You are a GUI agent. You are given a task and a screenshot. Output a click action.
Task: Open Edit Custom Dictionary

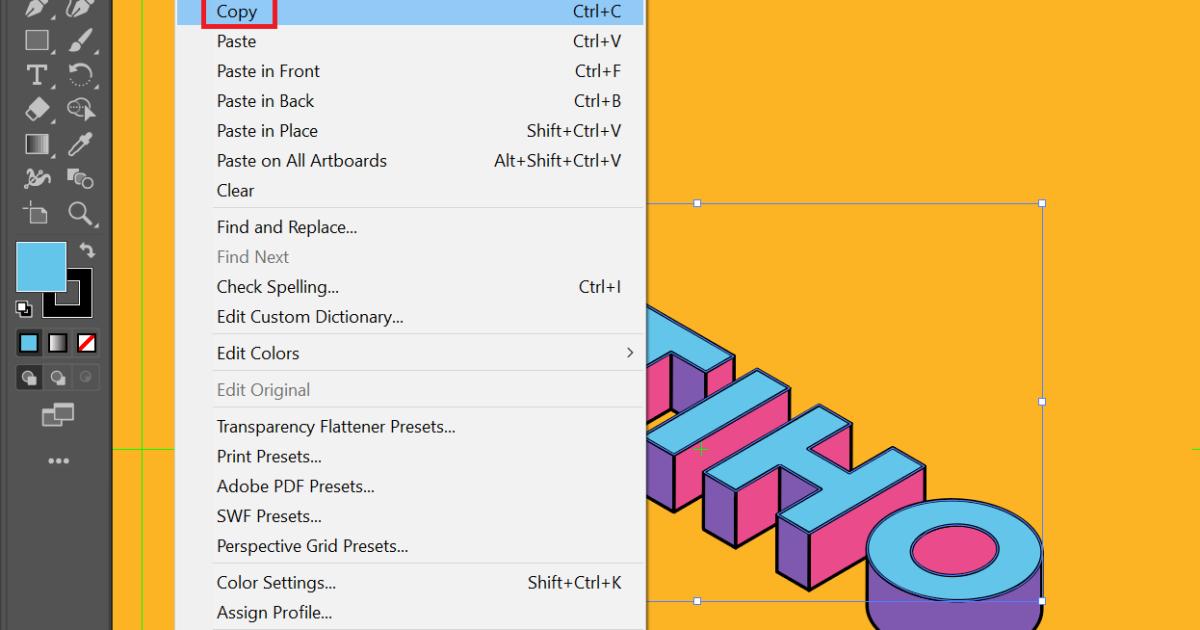411,317
